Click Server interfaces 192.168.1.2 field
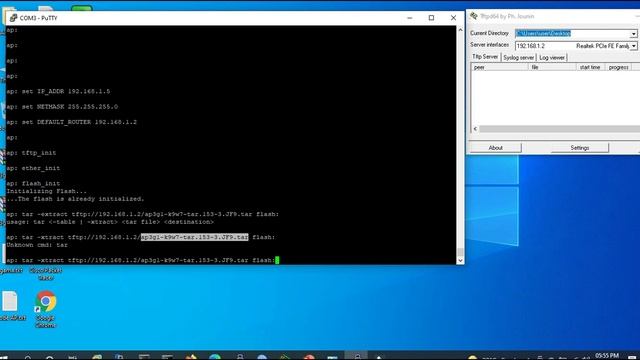This screenshot has width=640, height=360. [x=573, y=46]
